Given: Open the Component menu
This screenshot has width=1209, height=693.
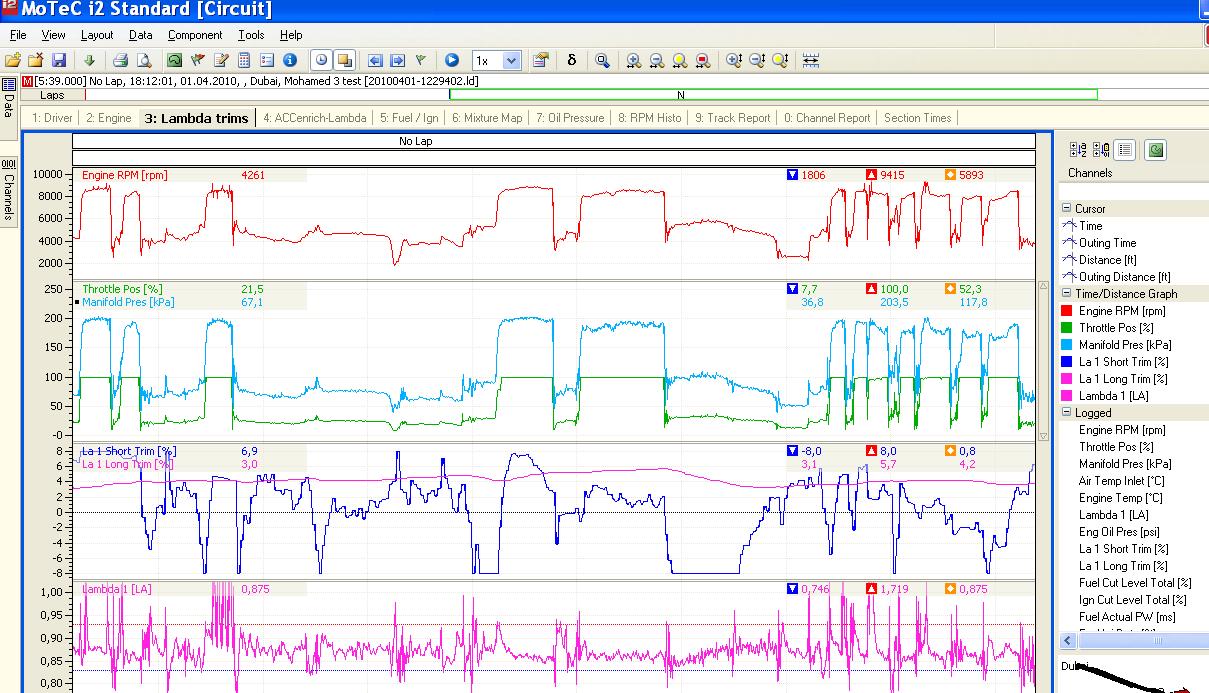Looking at the screenshot, I should (194, 35).
